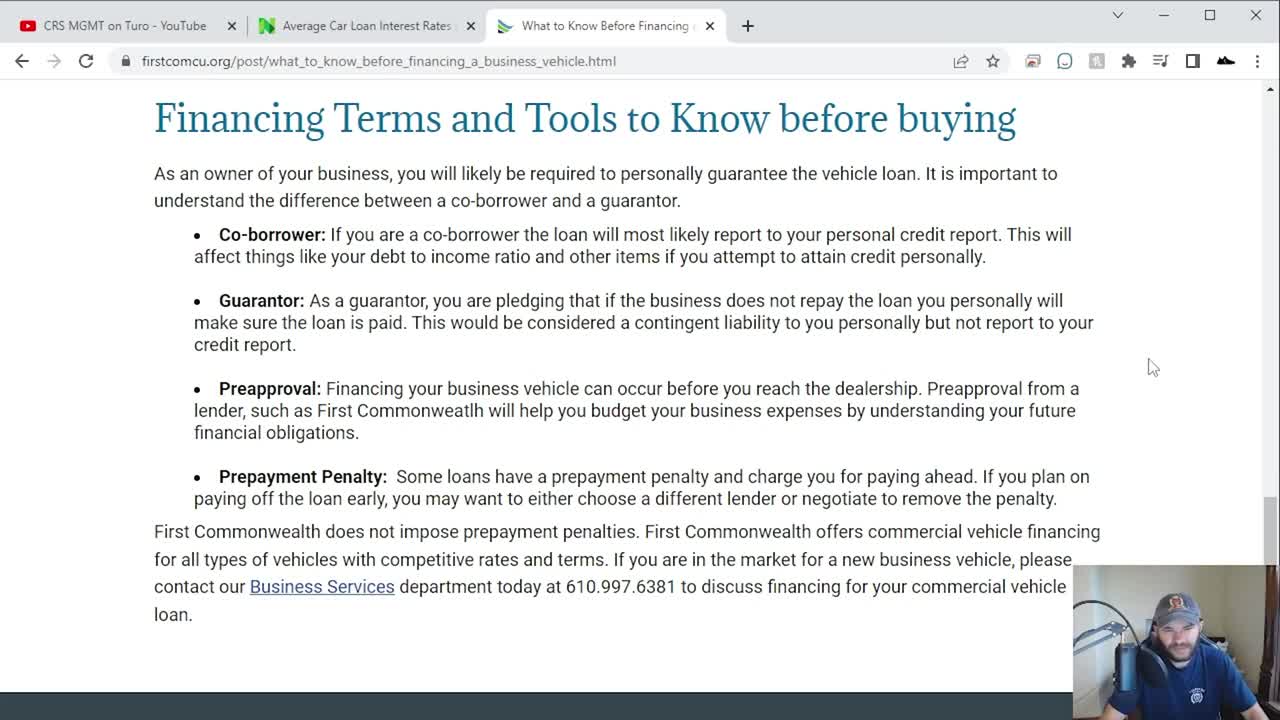1280x720 pixels.
Task: Click 'As an owner of your business' paragraph
Action: click(x=606, y=187)
